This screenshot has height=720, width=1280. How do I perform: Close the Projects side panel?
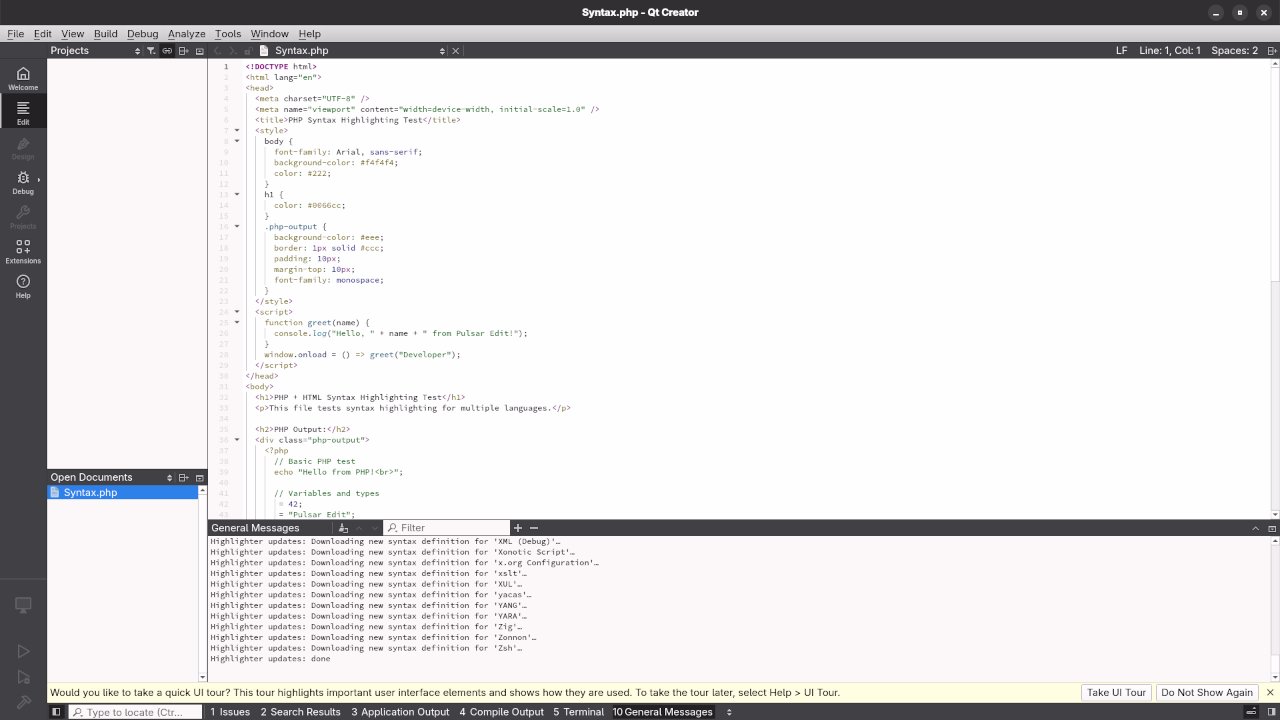pos(200,50)
